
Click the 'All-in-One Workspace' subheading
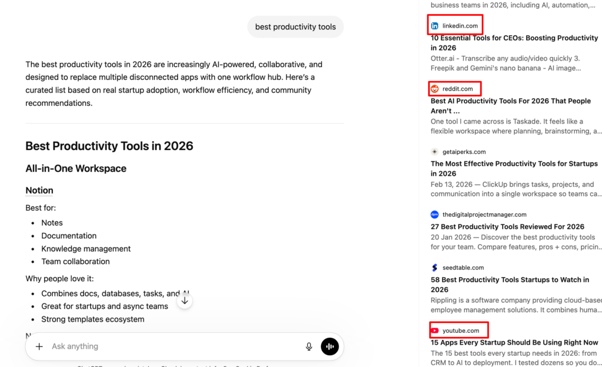click(76, 169)
